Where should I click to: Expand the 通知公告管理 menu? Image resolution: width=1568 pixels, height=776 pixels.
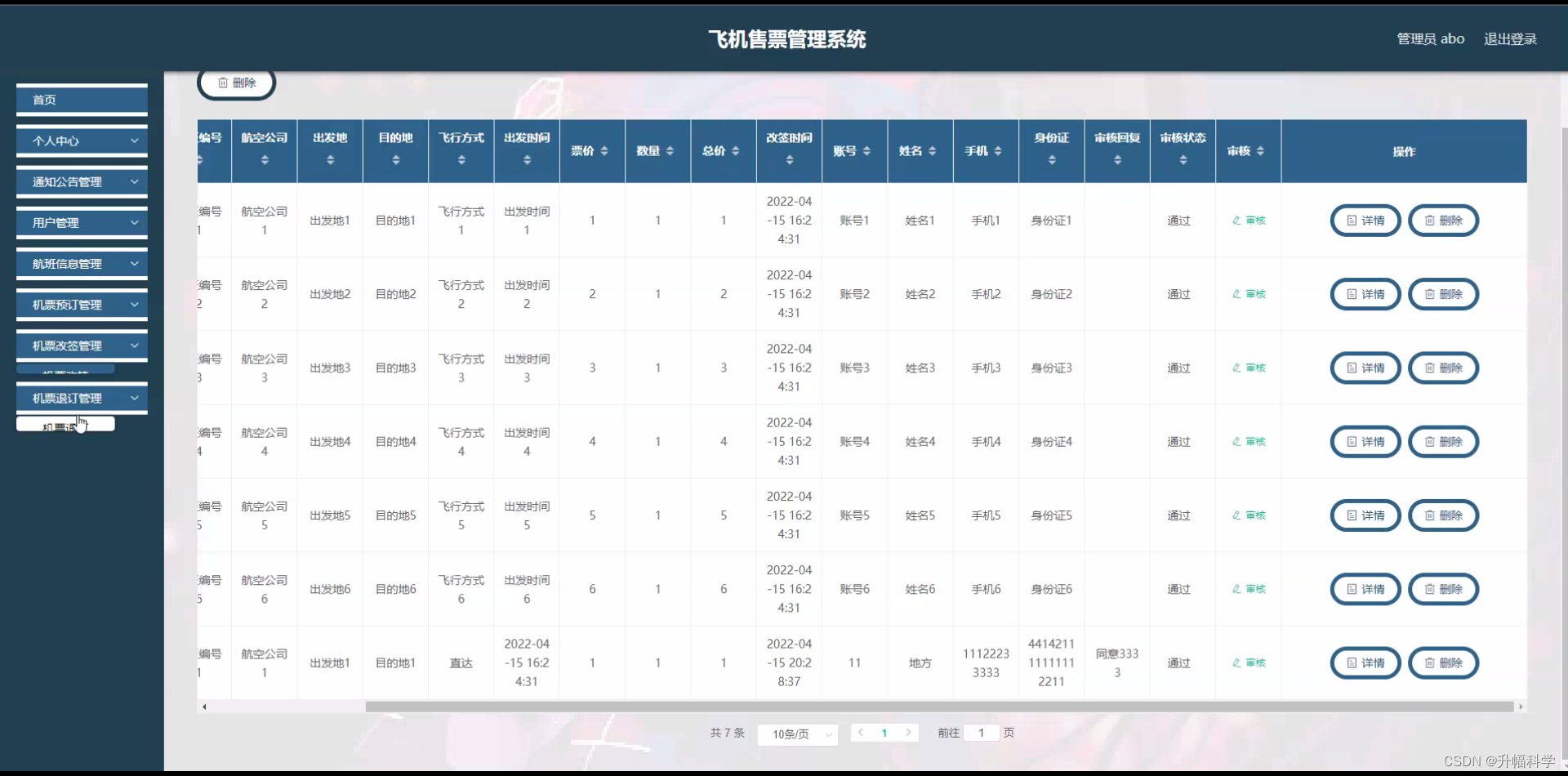[x=82, y=181]
